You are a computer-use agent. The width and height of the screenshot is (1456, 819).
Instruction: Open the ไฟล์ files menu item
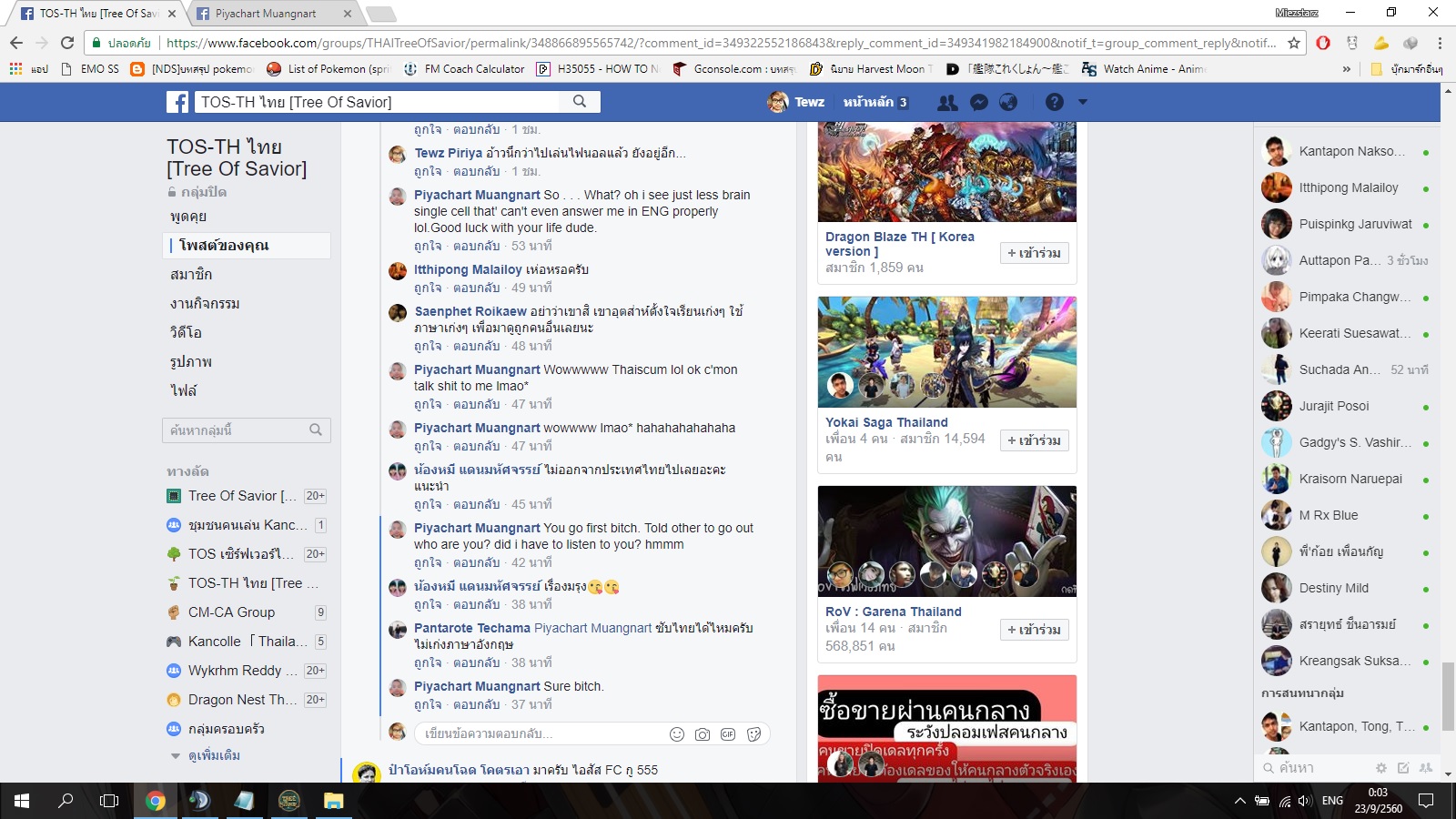point(183,391)
